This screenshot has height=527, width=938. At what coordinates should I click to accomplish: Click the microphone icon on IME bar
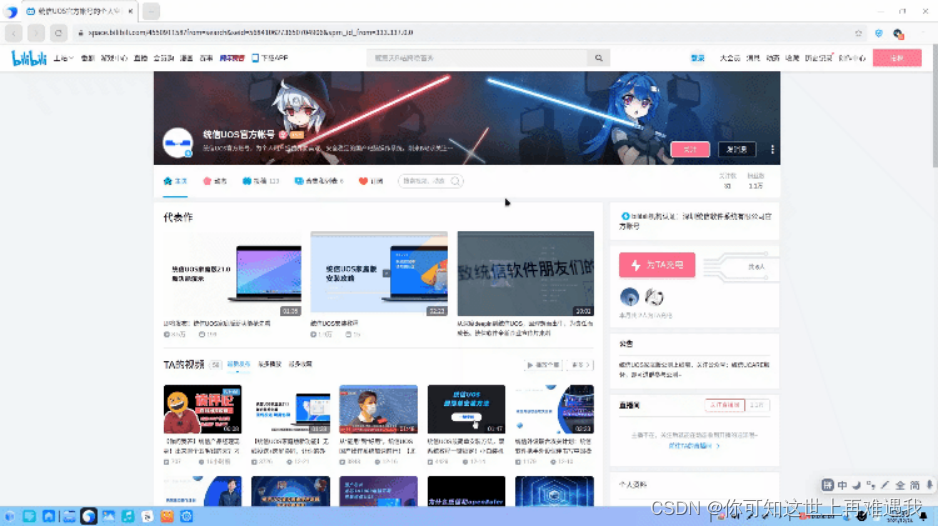(x=929, y=486)
